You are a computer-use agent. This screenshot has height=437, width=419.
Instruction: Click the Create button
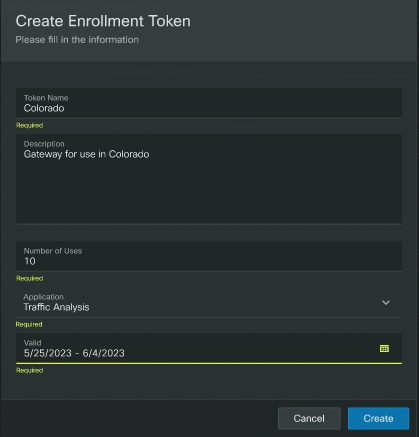point(378,418)
